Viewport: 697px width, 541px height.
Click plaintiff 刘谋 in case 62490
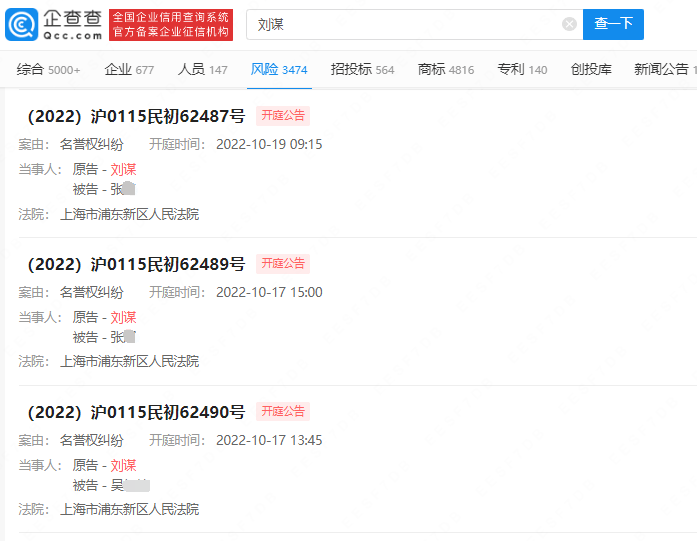[123, 465]
